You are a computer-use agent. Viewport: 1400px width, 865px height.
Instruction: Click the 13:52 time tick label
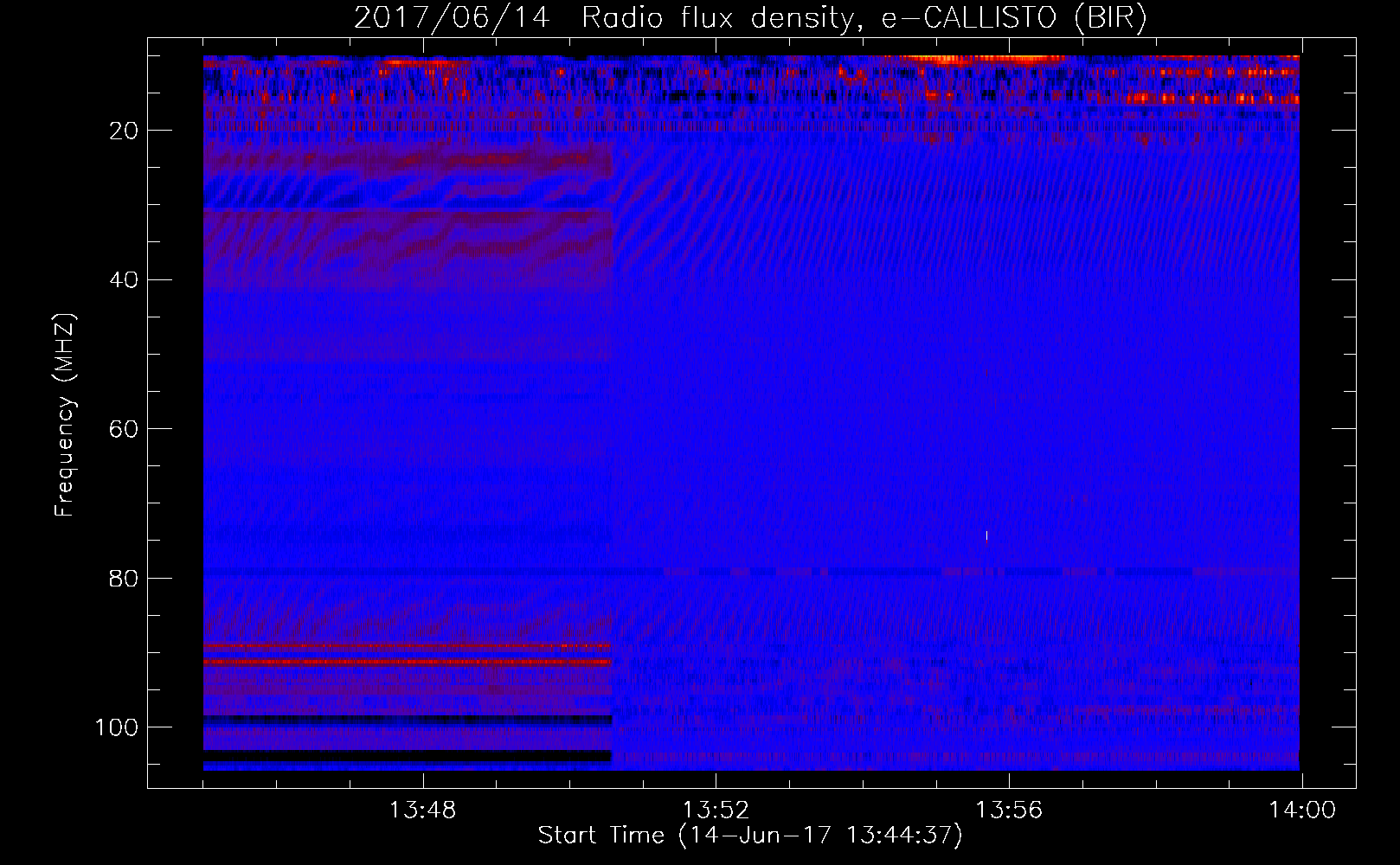click(x=716, y=811)
